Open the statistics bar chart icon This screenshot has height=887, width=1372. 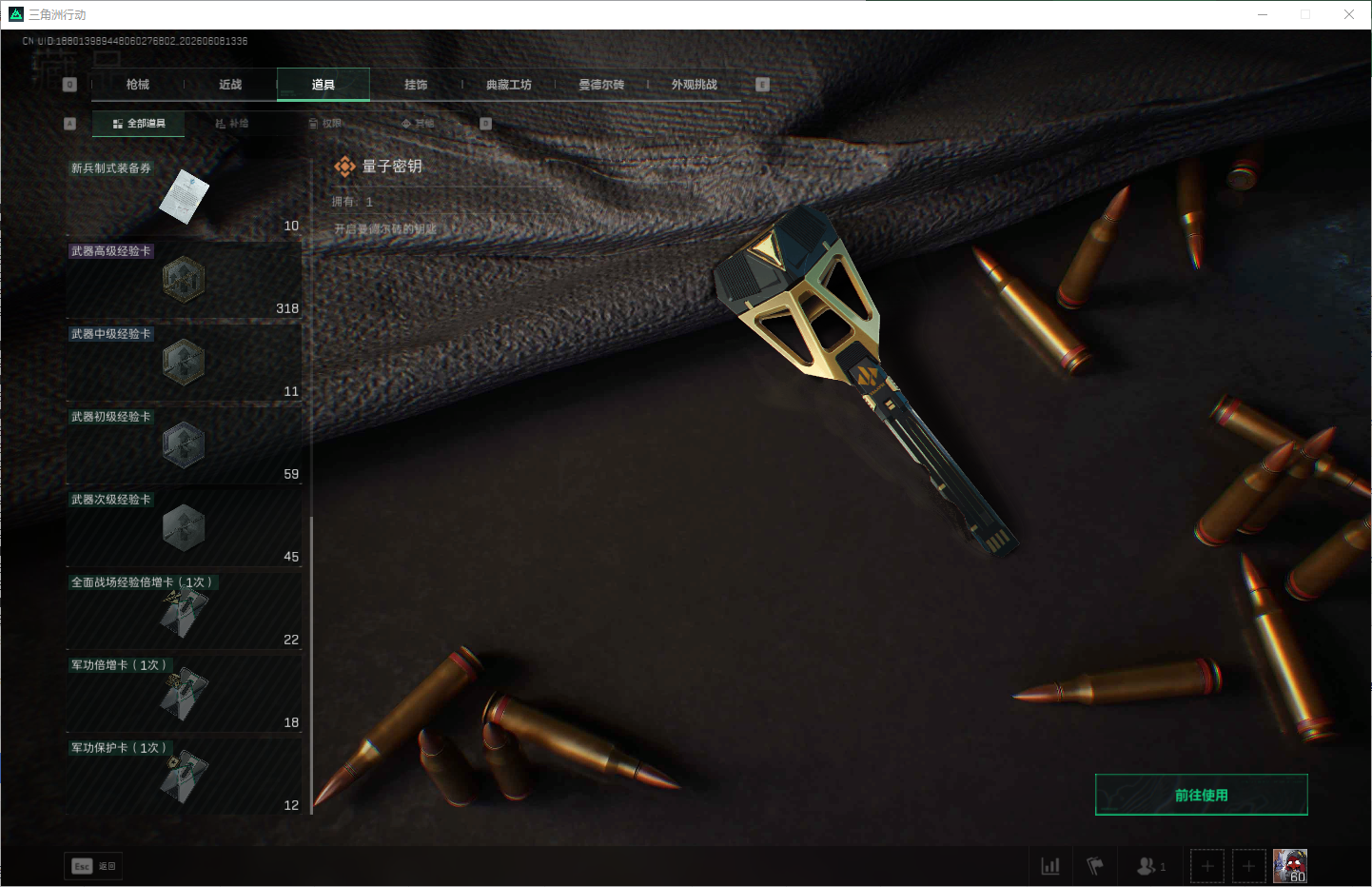point(1050,866)
